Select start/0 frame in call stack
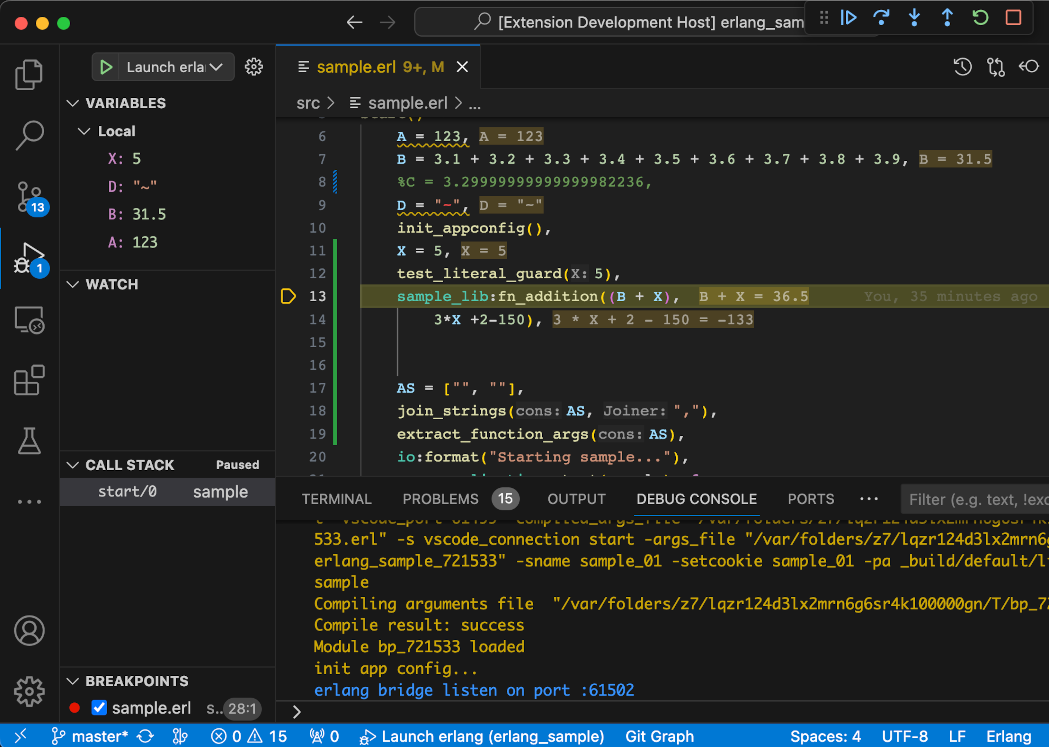Image resolution: width=1049 pixels, height=747 pixels. pyautogui.click(x=167, y=492)
